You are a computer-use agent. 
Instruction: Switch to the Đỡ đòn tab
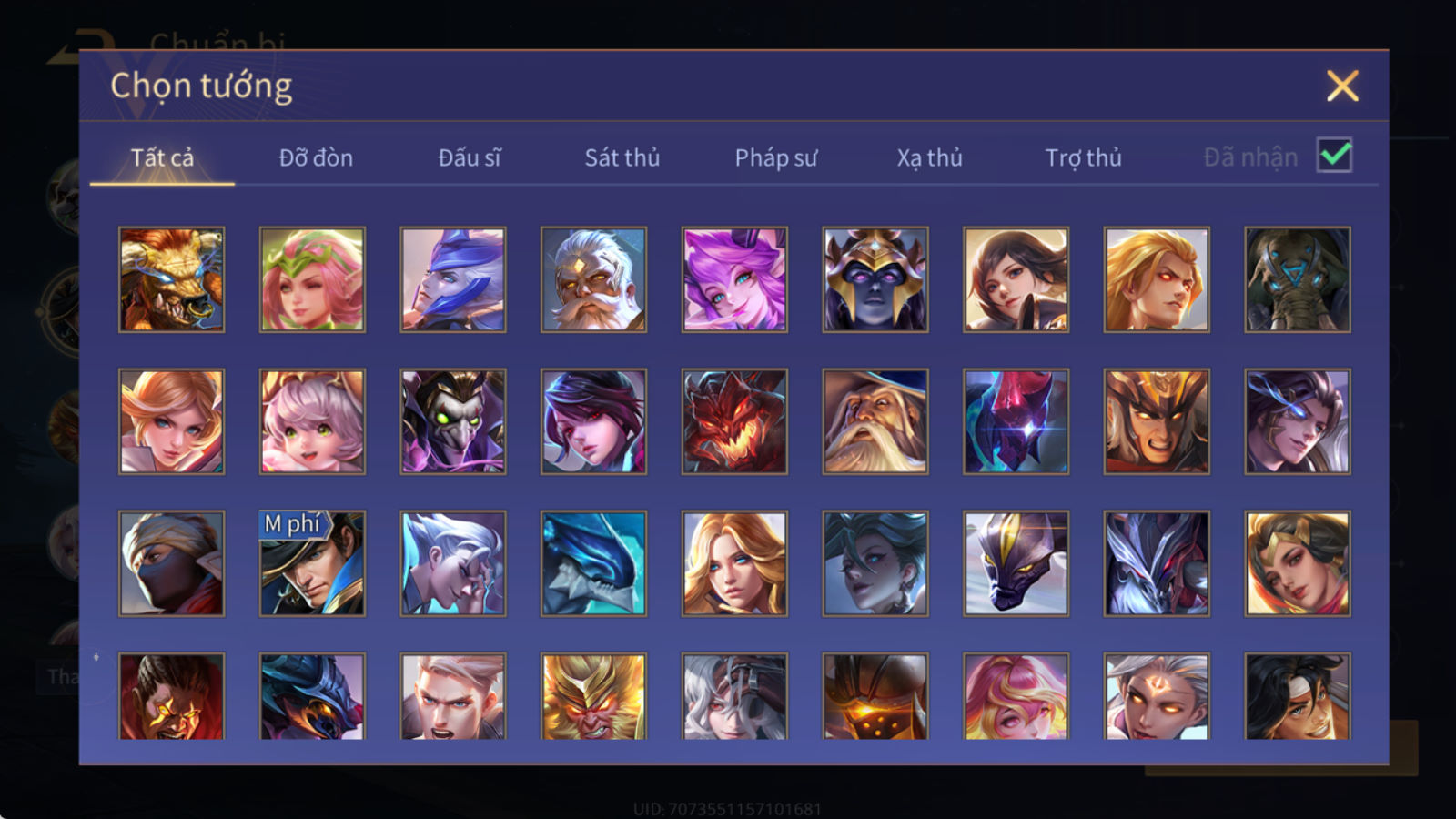click(x=316, y=157)
